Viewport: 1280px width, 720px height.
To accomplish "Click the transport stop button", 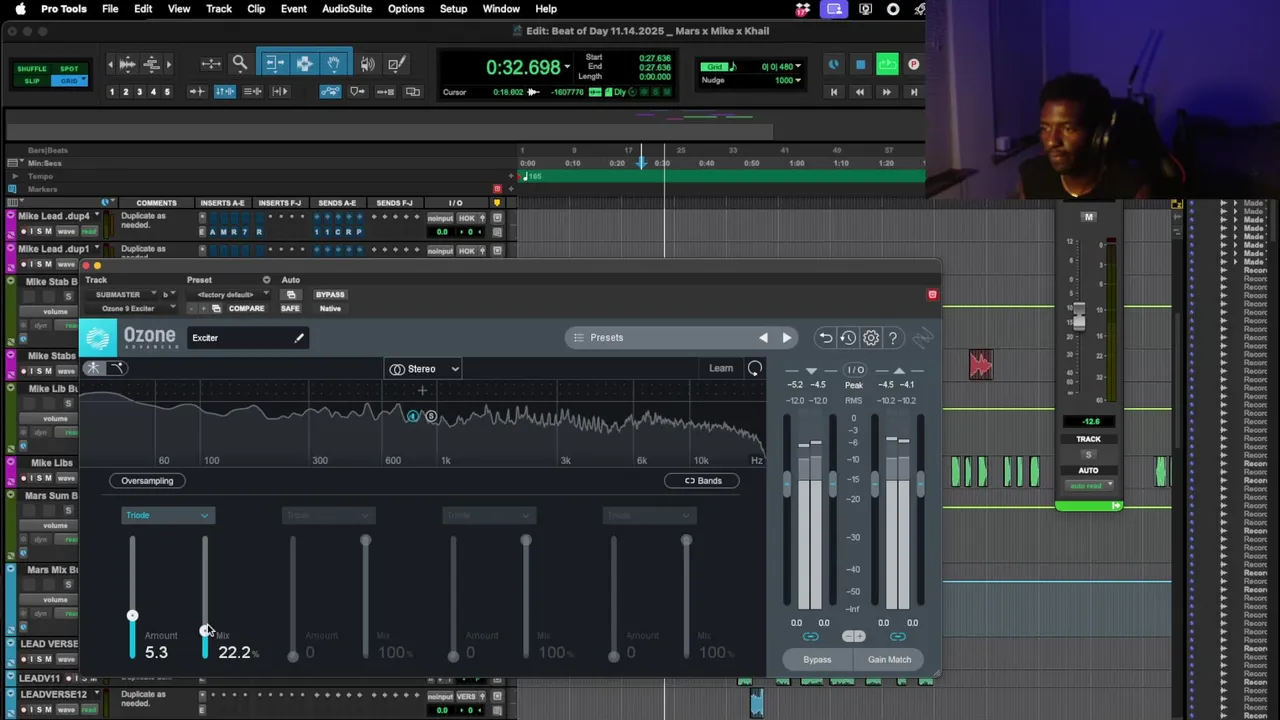I will [x=860, y=65].
